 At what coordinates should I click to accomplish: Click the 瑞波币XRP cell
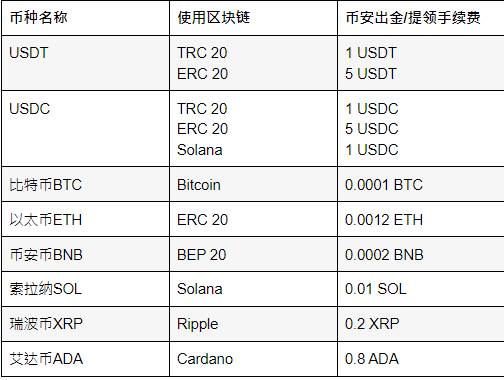pos(85,324)
